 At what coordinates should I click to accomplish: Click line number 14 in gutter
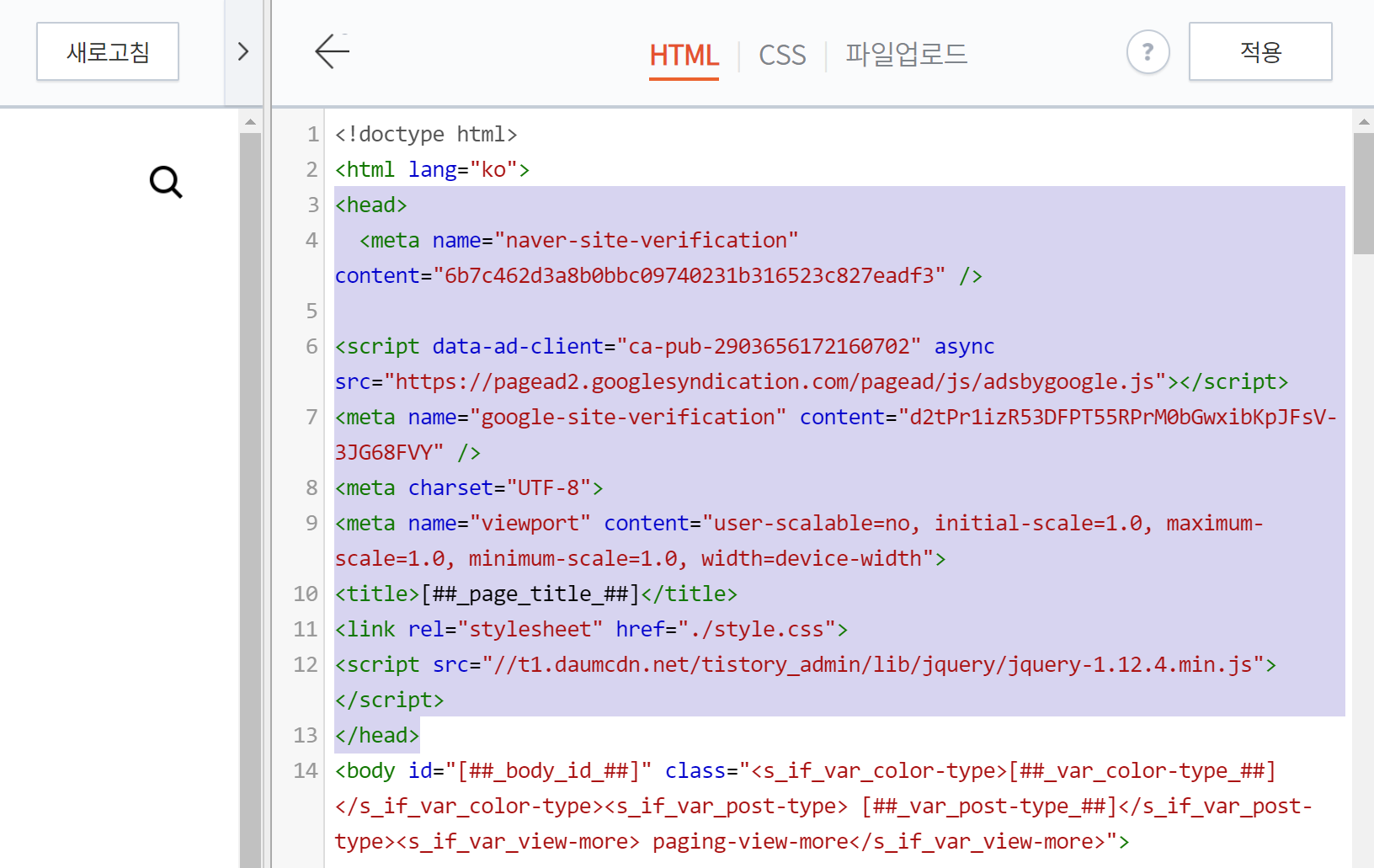306,771
